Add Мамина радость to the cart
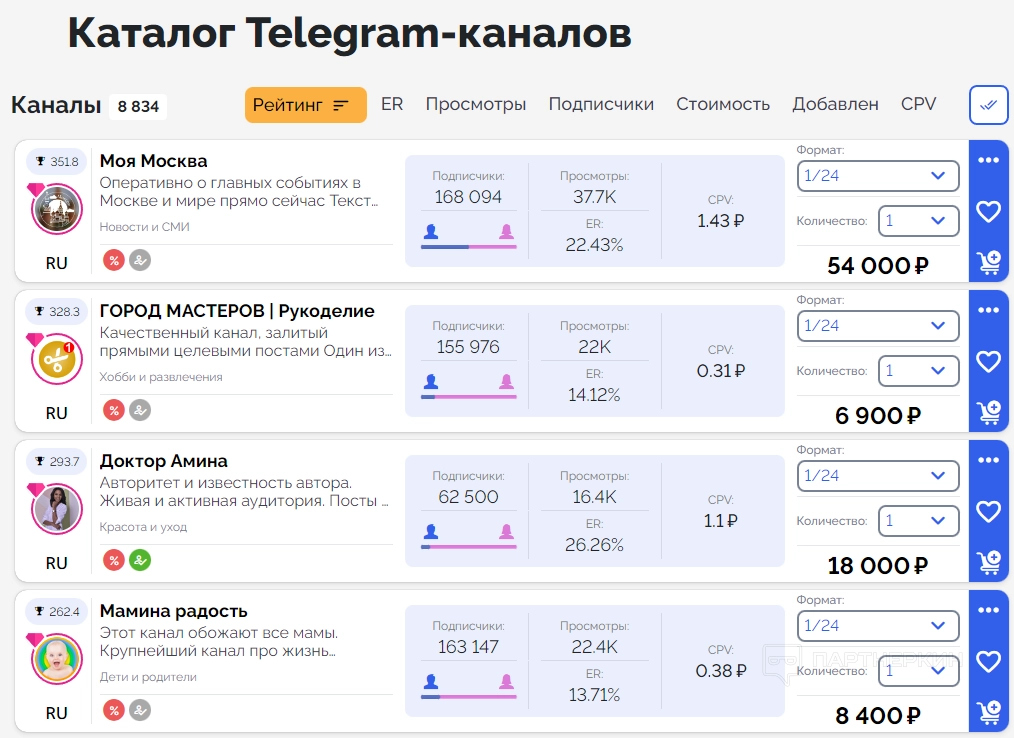The image size is (1014, 738). pyautogui.click(x=989, y=713)
